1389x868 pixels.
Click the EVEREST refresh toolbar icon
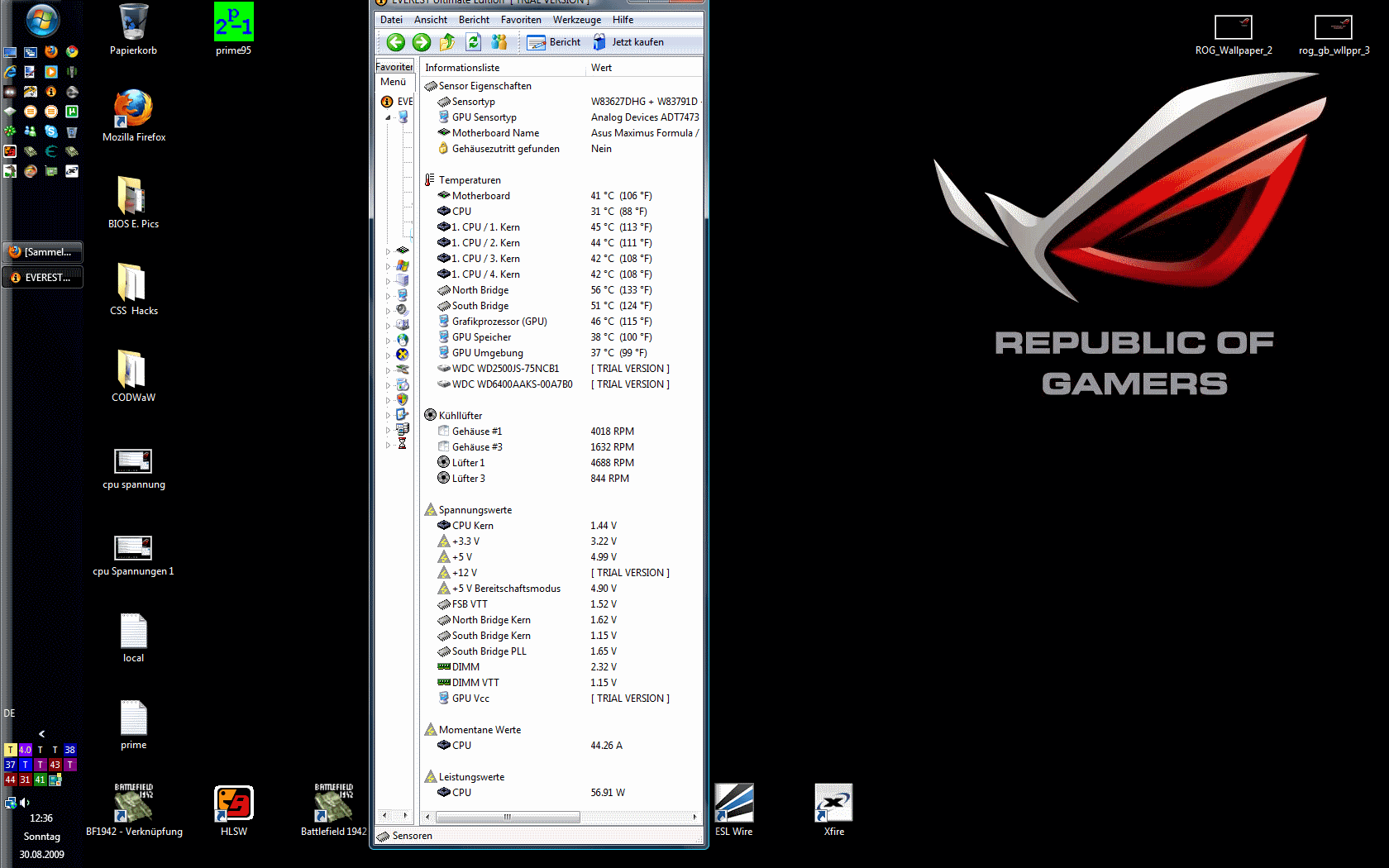[x=474, y=42]
